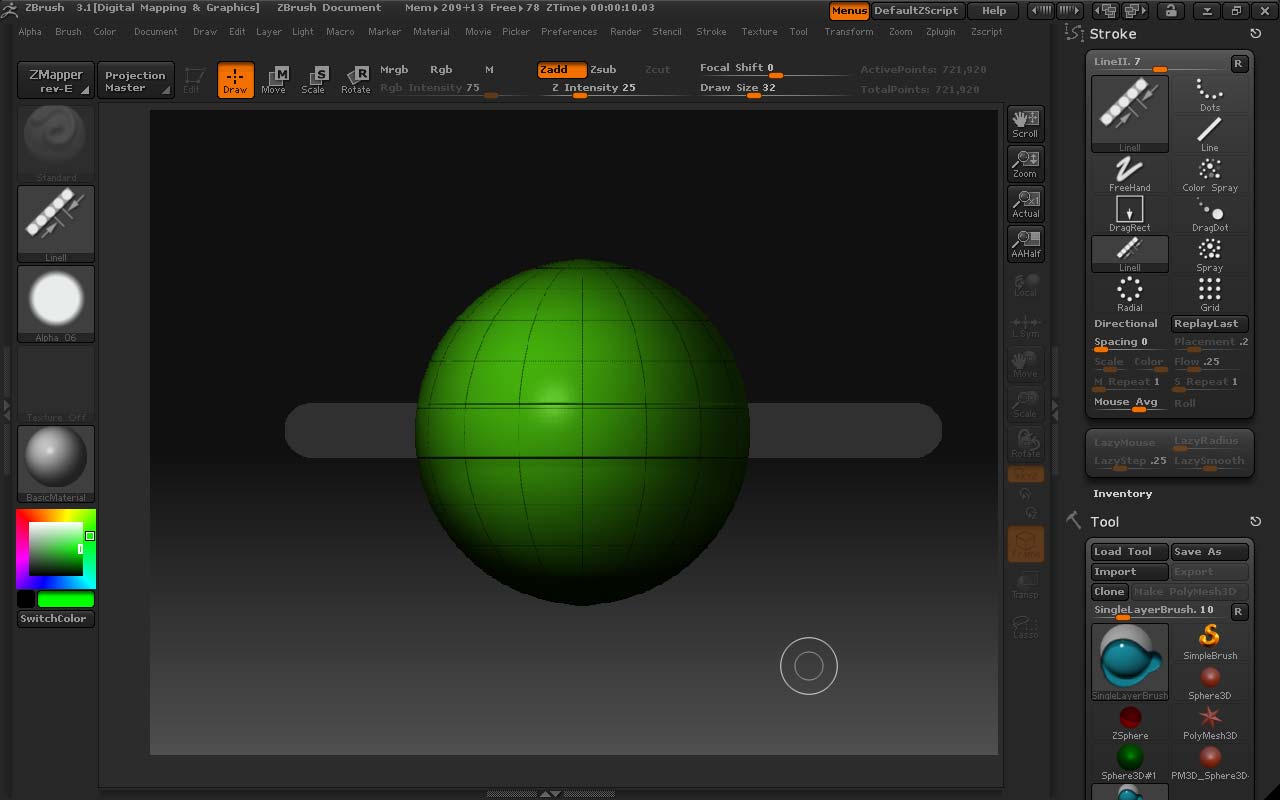The image size is (1280, 800).
Task: Click the canvas Zoom icon
Action: (1025, 164)
